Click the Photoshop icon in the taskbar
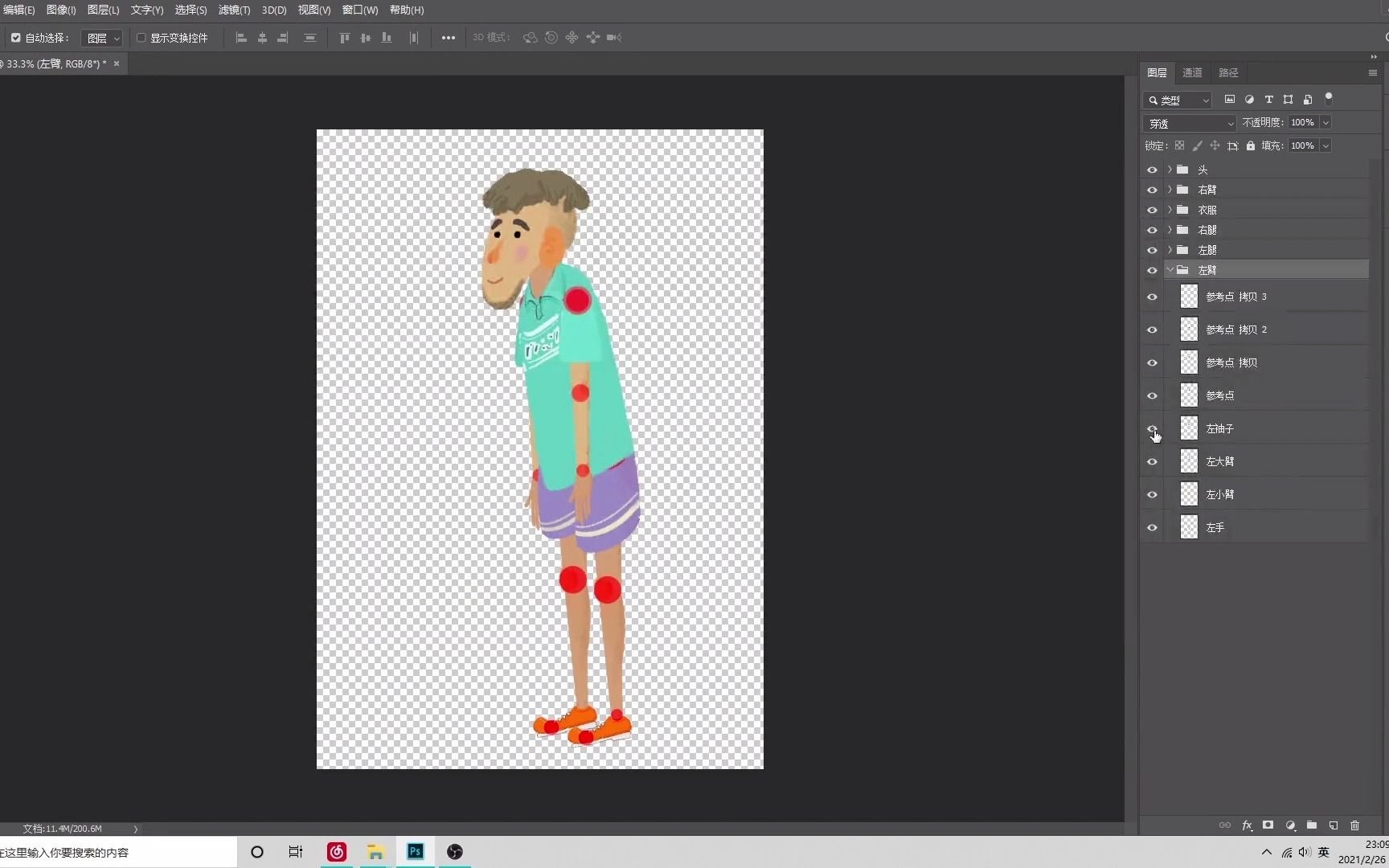The height and width of the screenshot is (868, 1389). (416, 852)
